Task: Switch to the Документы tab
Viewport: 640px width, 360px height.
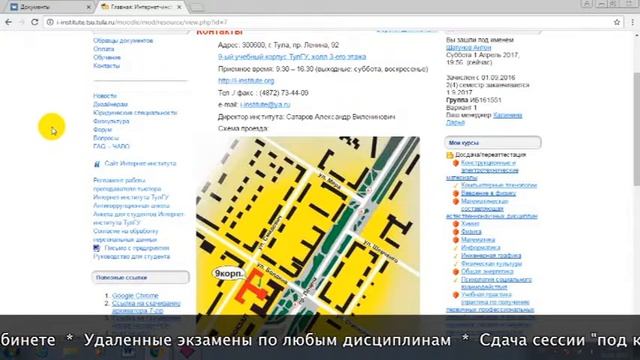Action: point(49,7)
